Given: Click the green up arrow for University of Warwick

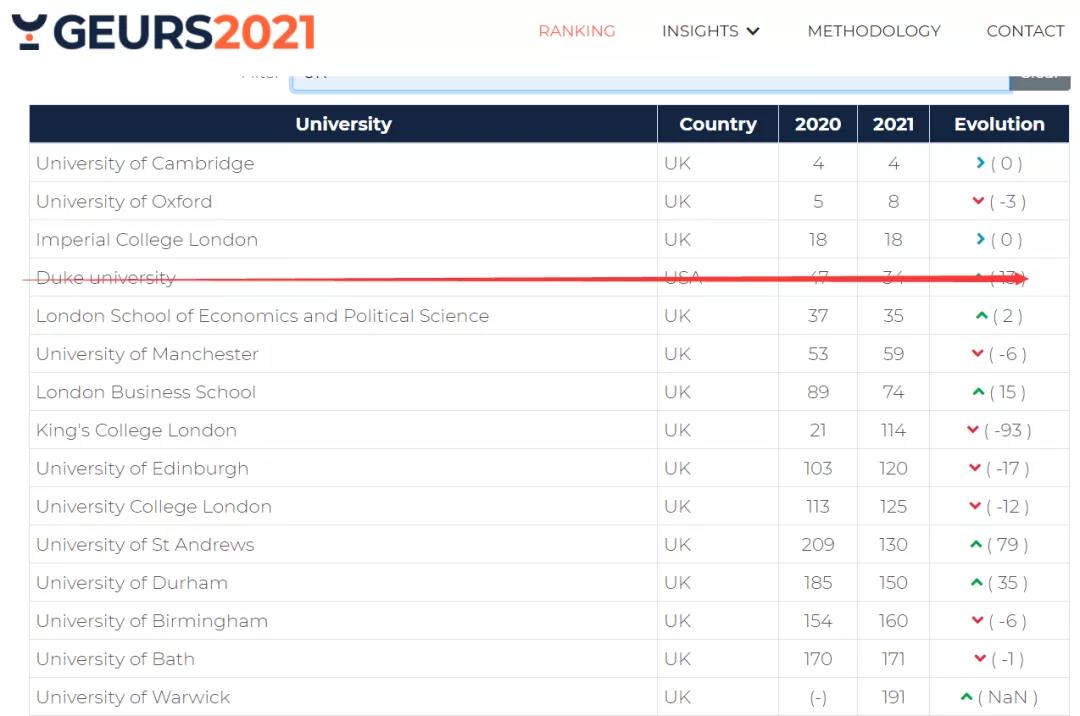Looking at the screenshot, I should pos(966,697).
